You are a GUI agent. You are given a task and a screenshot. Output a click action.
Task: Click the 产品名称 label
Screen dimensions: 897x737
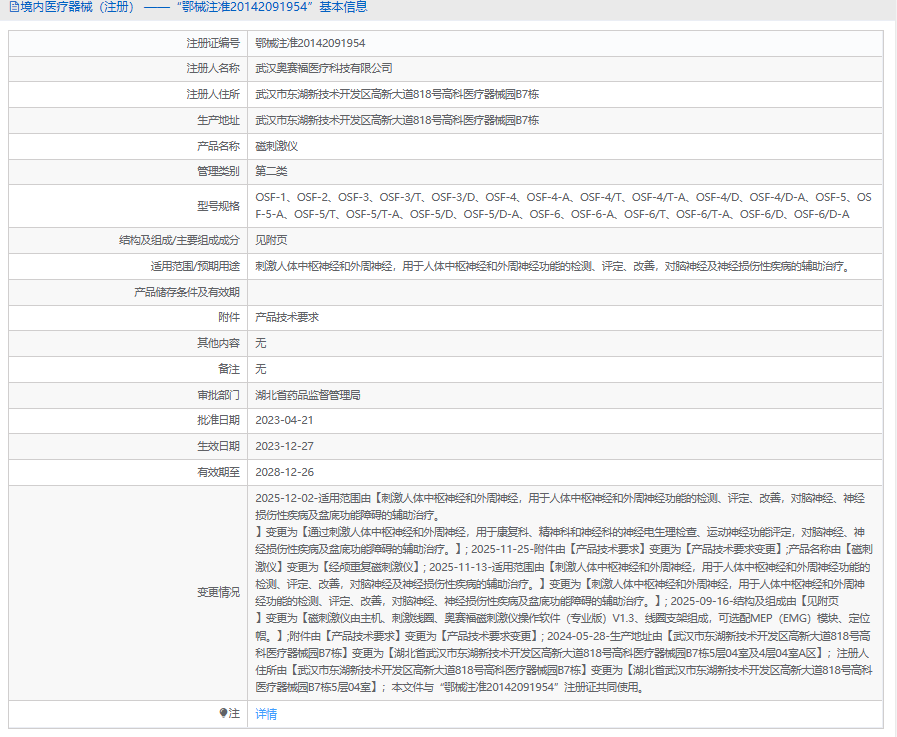click(219, 146)
